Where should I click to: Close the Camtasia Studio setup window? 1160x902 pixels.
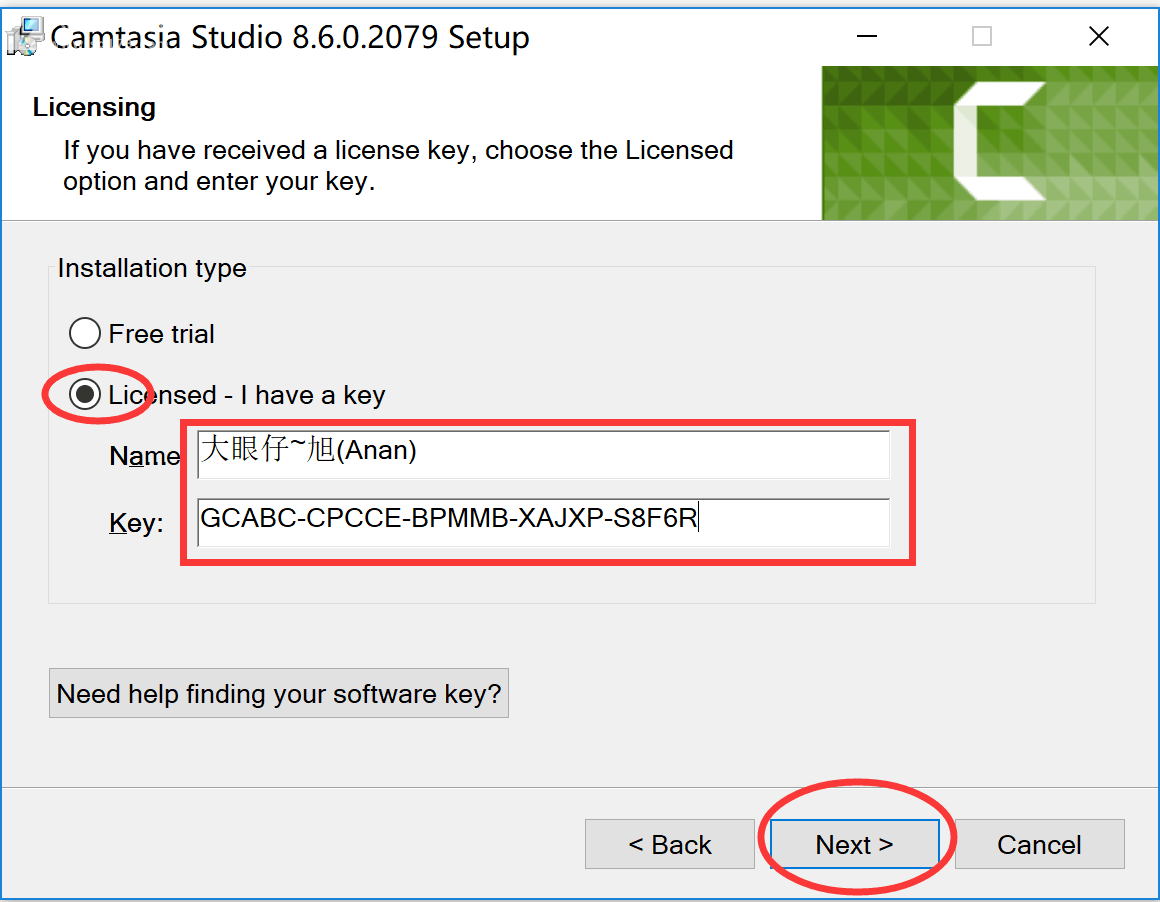coord(1098,37)
